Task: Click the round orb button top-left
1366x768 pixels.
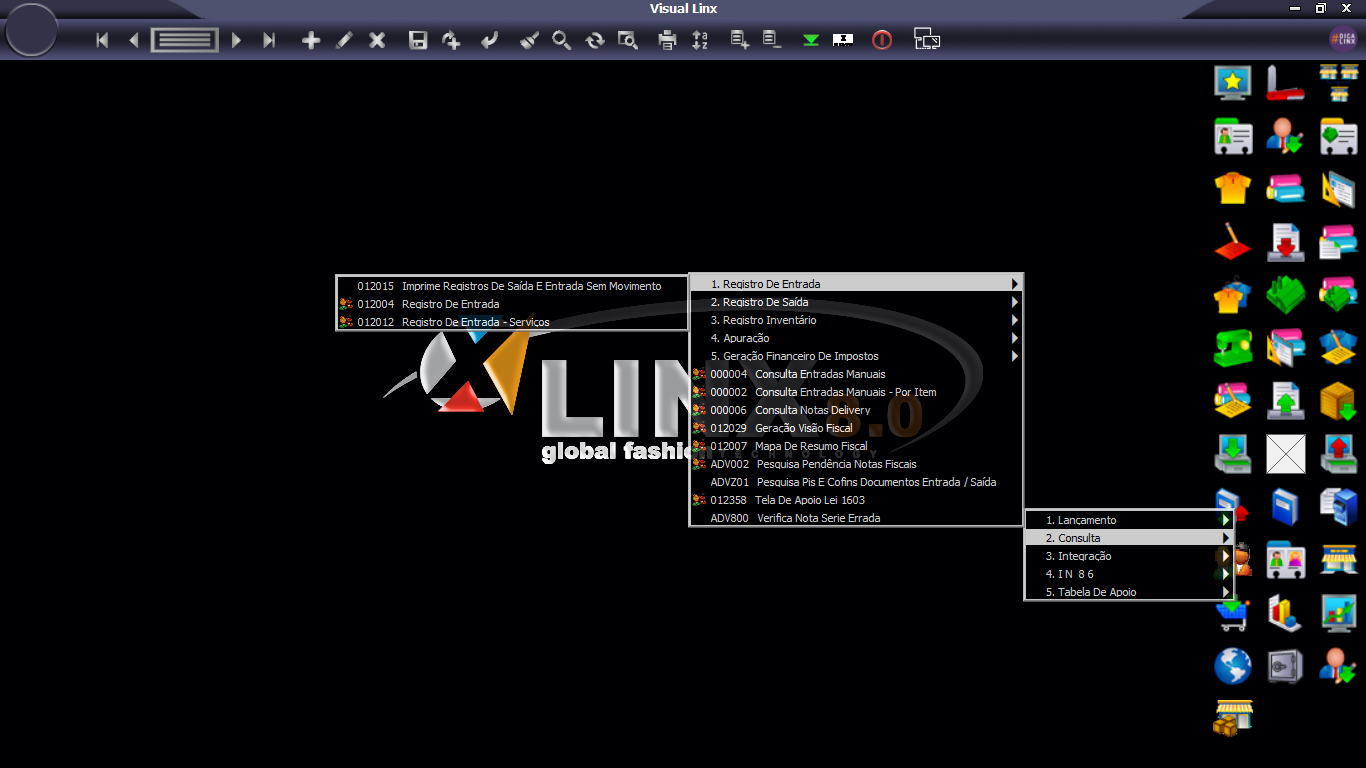Action: [x=31, y=30]
